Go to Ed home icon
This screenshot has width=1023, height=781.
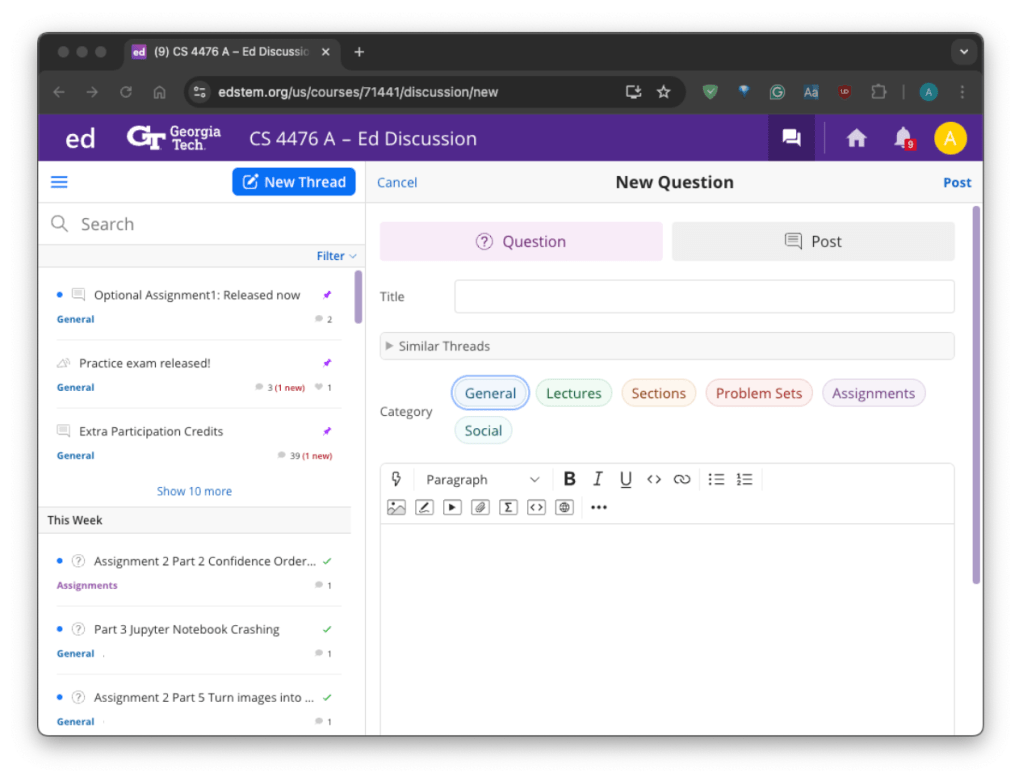(x=856, y=138)
